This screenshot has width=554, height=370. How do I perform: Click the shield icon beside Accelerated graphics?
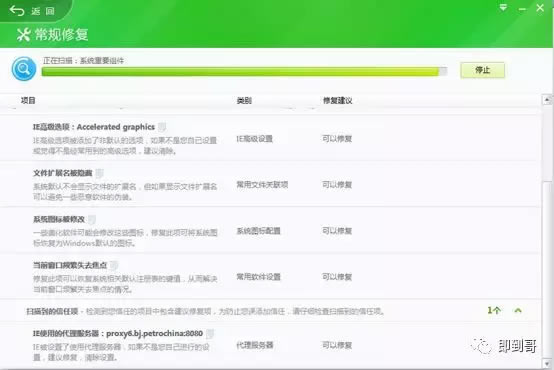(x=162, y=127)
